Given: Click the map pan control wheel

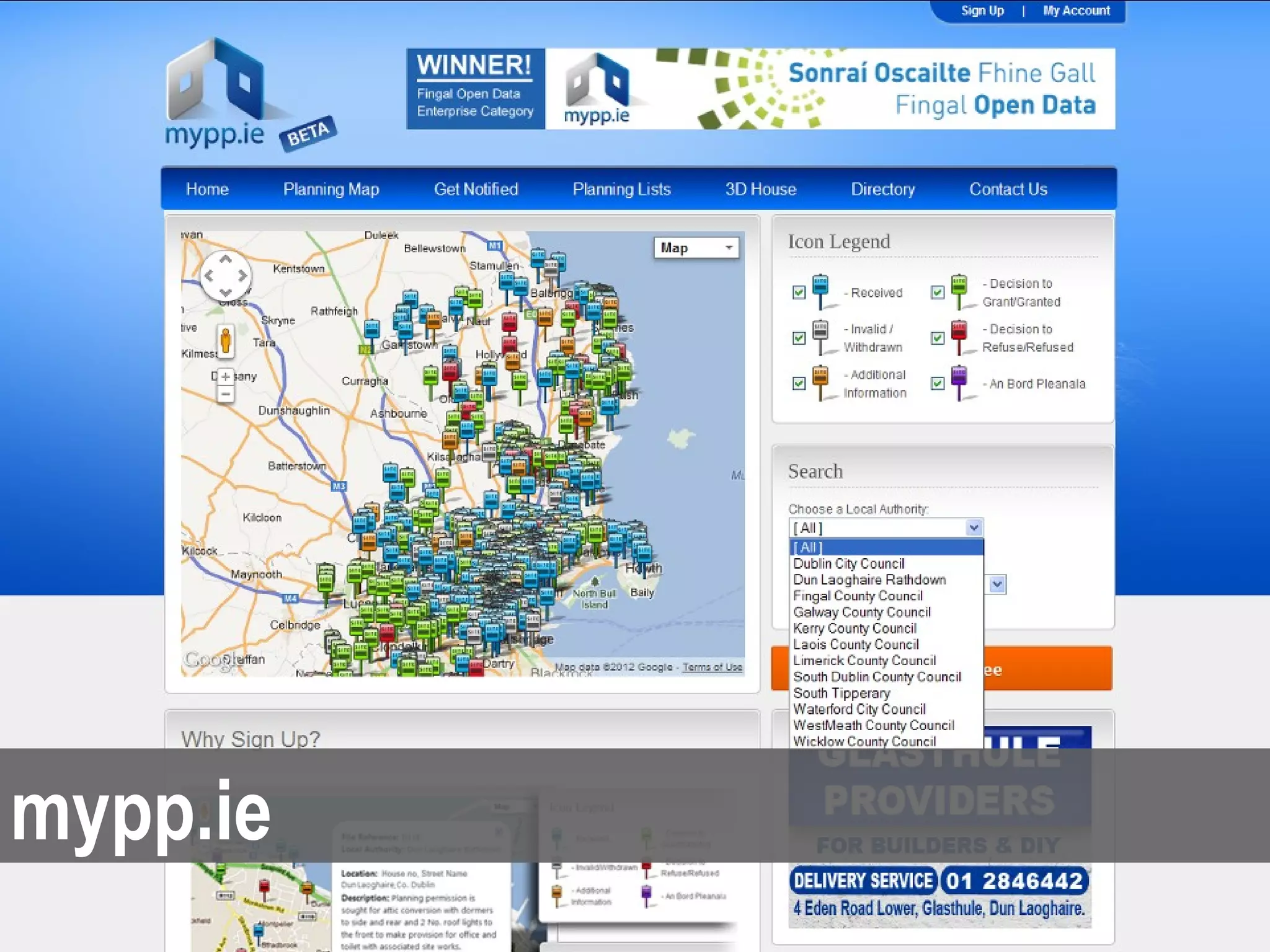Looking at the screenshot, I should tap(226, 276).
